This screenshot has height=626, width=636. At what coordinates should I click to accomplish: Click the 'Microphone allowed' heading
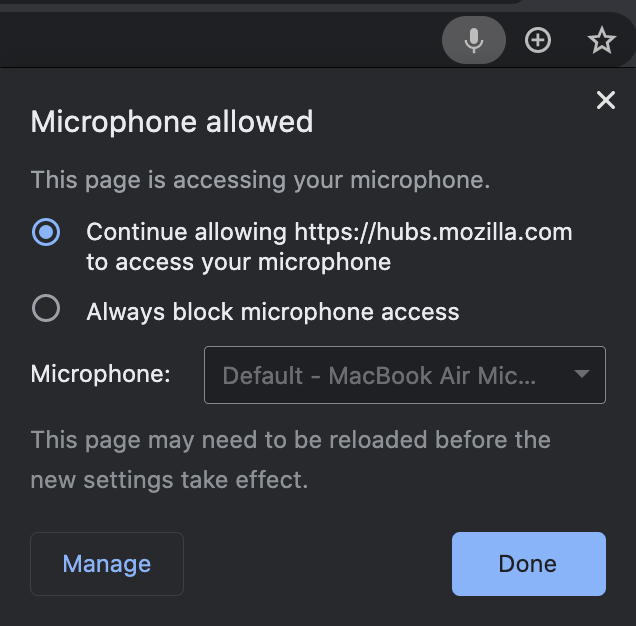172,122
